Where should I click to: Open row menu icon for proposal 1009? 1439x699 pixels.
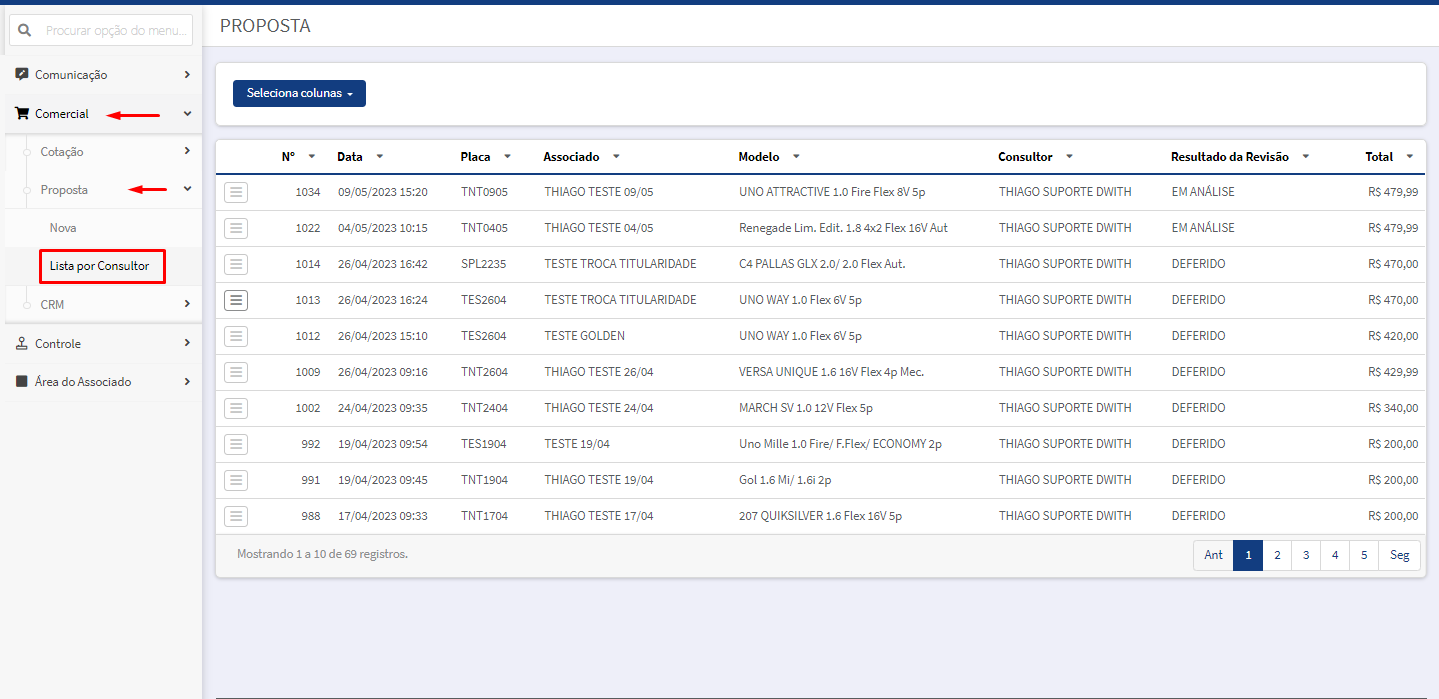click(x=236, y=372)
